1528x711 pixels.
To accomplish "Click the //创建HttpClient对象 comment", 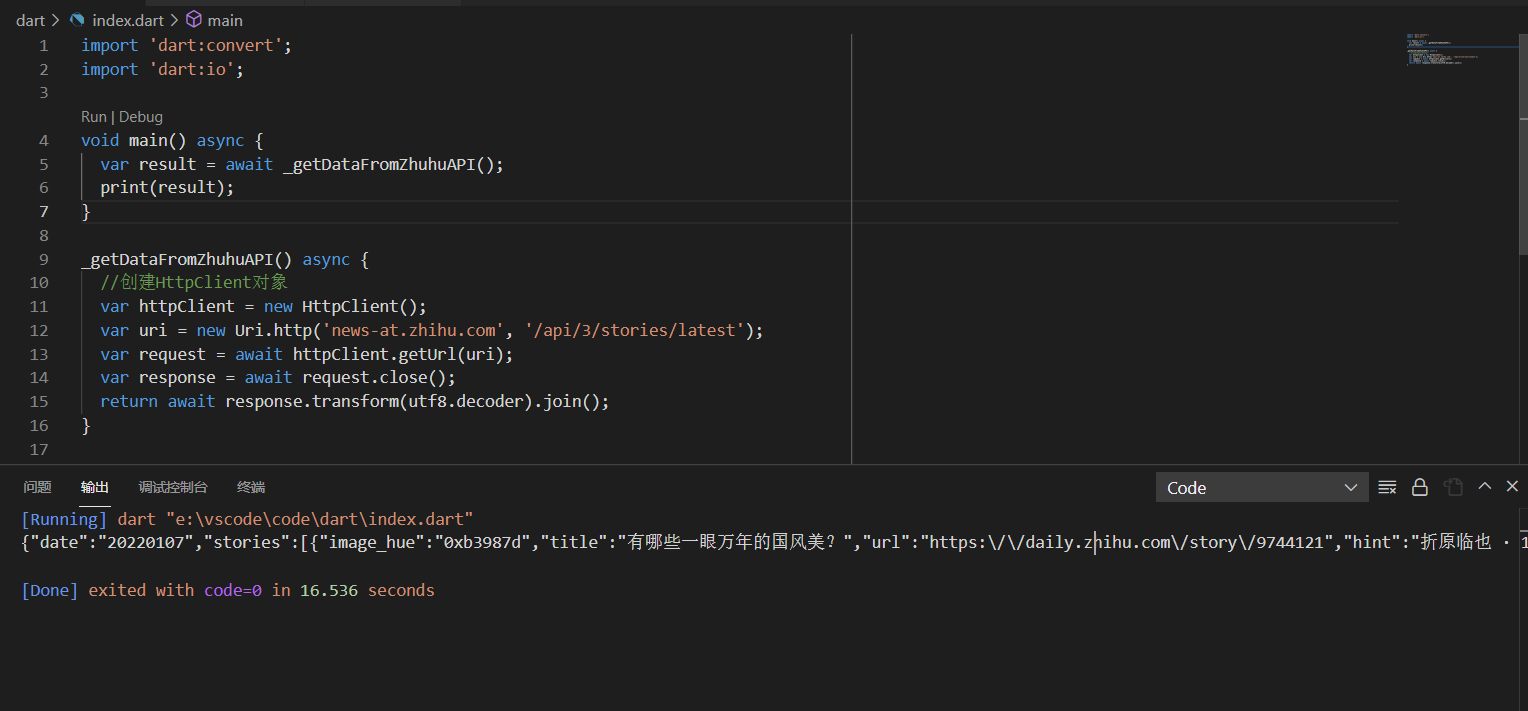I will click(194, 283).
